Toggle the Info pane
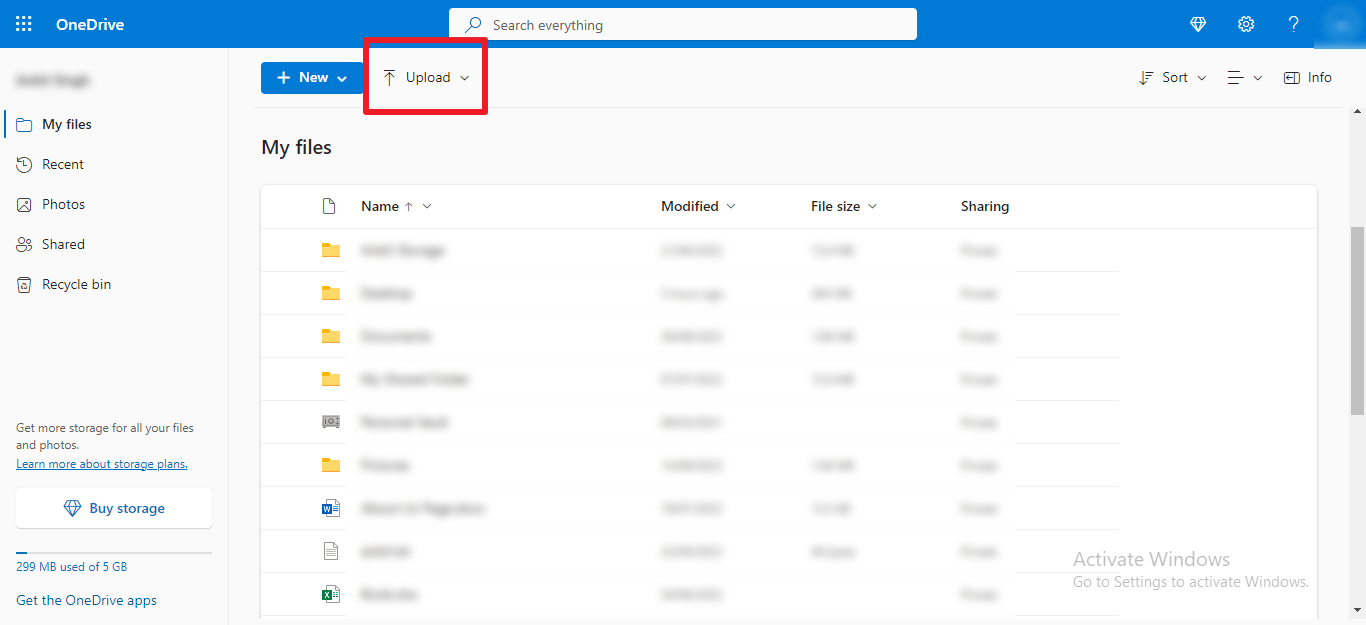1366x625 pixels. click(1307, 76)
